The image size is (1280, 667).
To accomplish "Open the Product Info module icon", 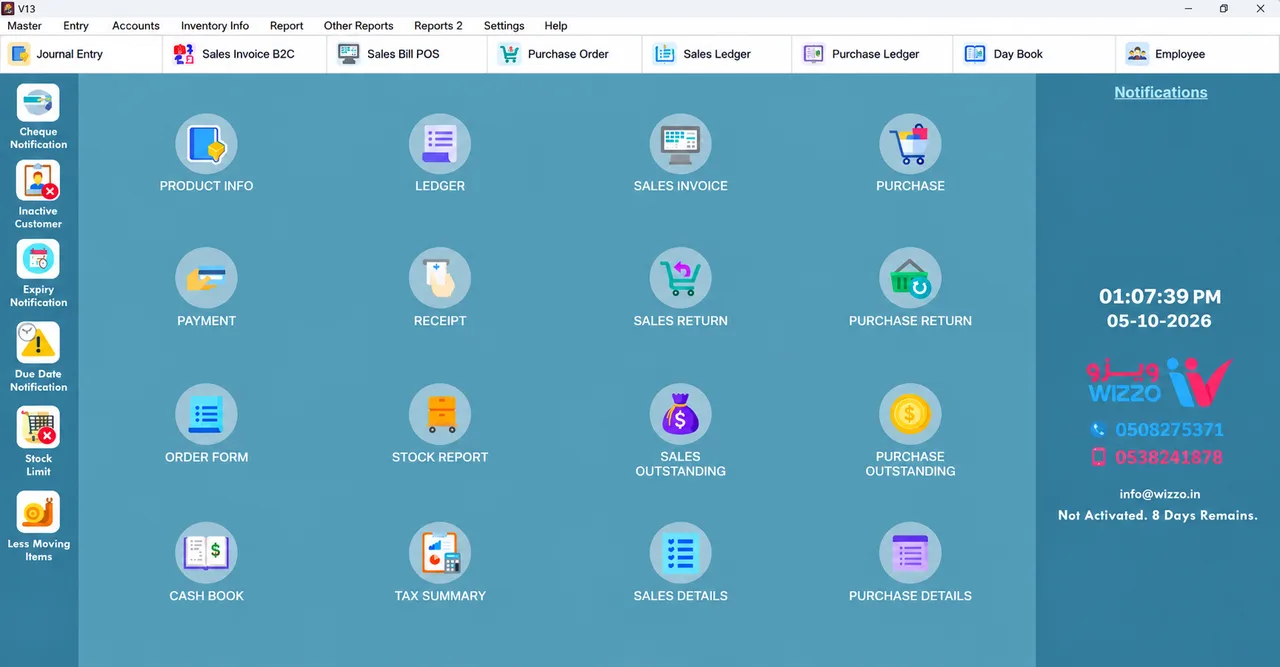I will [206, 144].
